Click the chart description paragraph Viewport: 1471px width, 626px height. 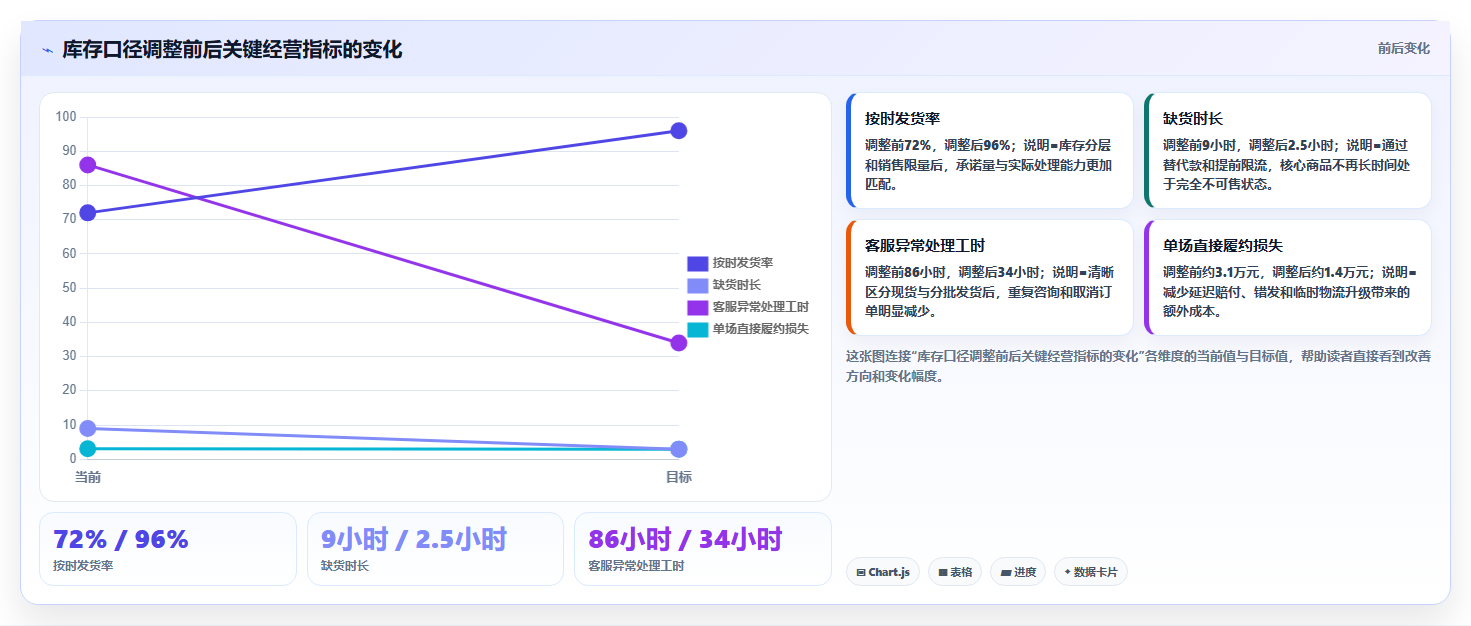coord(1138,366)
